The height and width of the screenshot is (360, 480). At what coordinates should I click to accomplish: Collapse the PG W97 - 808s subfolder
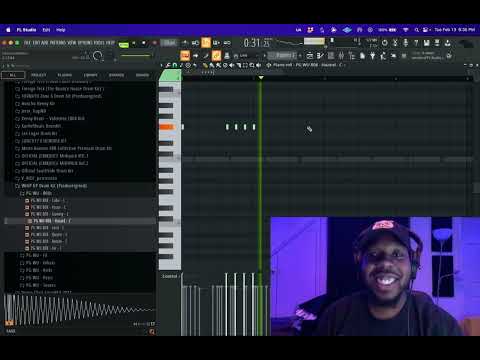[36, 193]
